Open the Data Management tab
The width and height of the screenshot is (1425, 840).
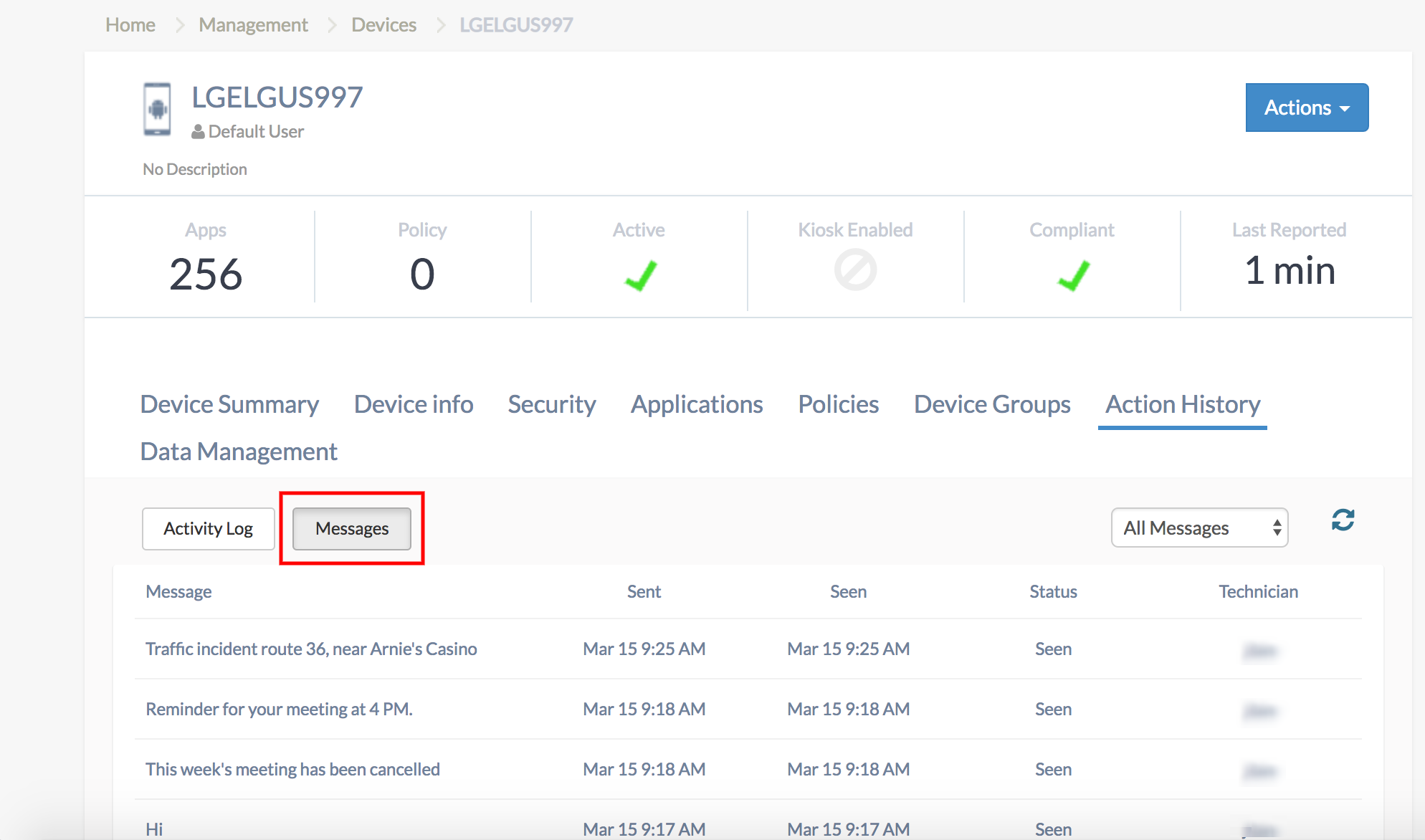point(239,452)
